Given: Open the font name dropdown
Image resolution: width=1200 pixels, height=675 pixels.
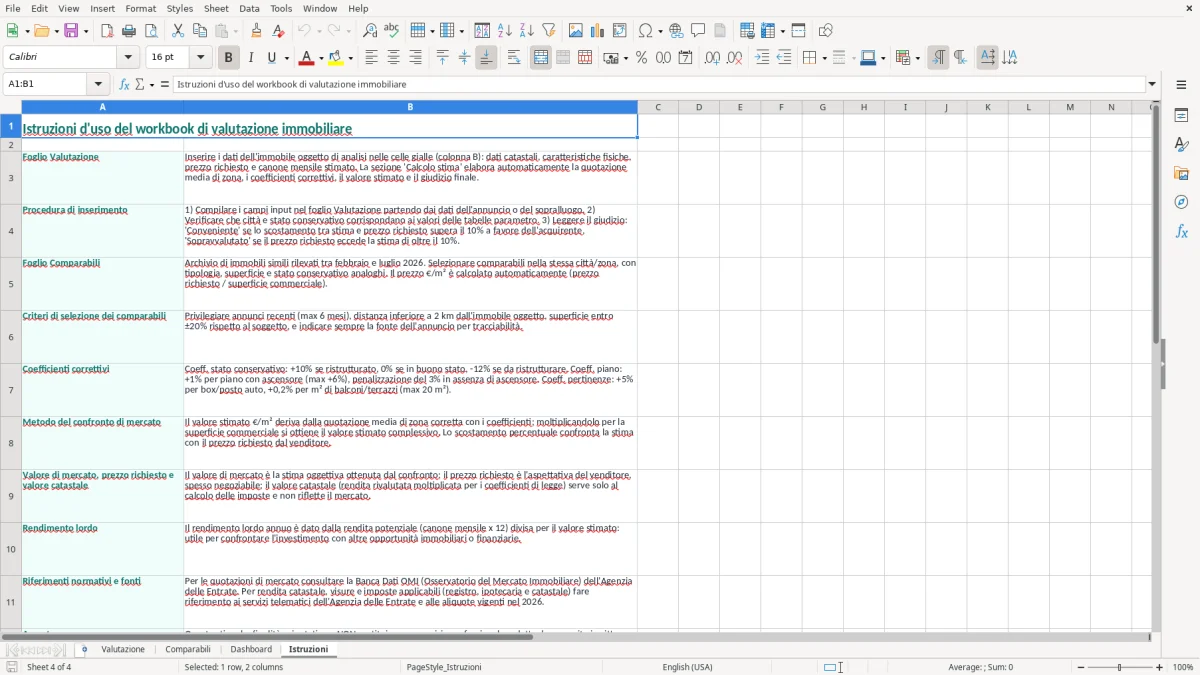Looking at the screenshot, I should (128, 58).
